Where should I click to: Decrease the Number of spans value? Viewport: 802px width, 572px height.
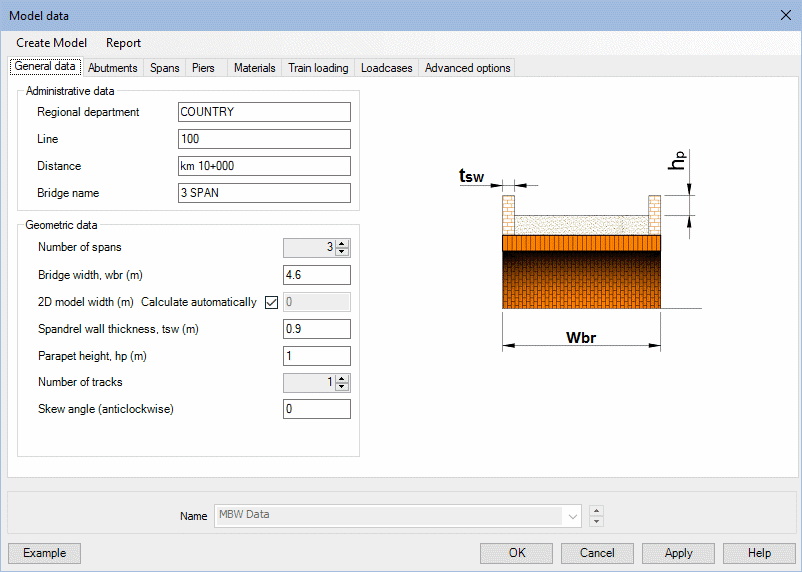pyautogui.click(x=343, y=252)
